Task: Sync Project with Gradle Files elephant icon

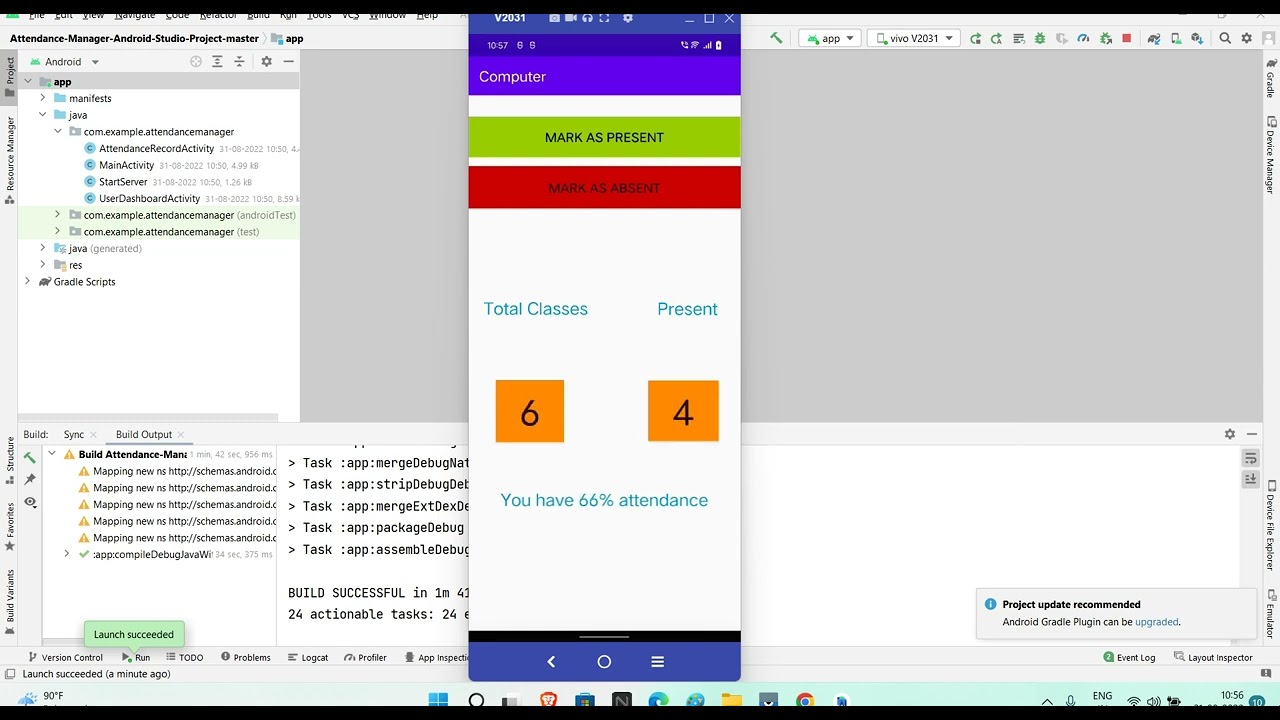Action: point(1154,38)
